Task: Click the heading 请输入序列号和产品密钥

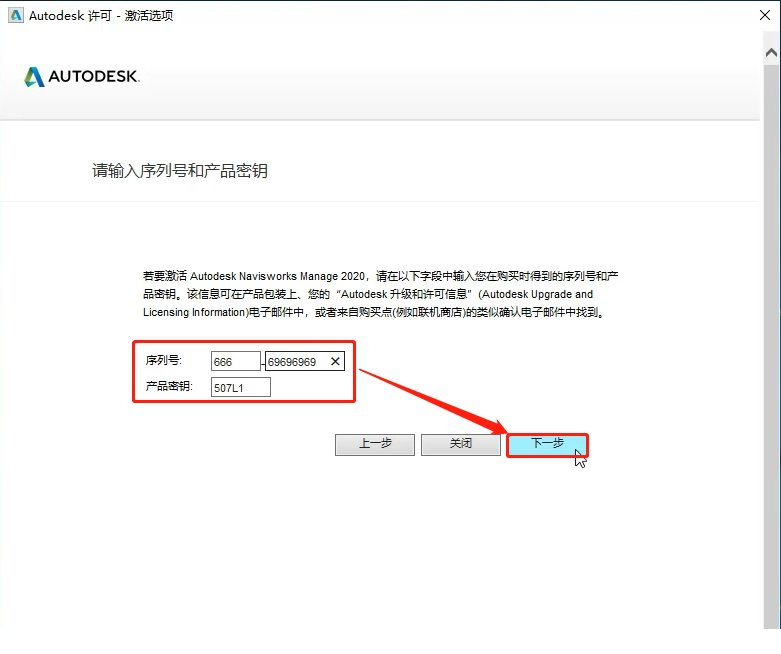Action: (180, 171)
